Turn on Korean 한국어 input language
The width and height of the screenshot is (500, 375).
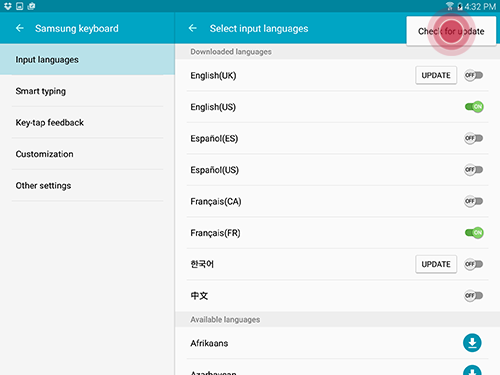pos(474,264)
